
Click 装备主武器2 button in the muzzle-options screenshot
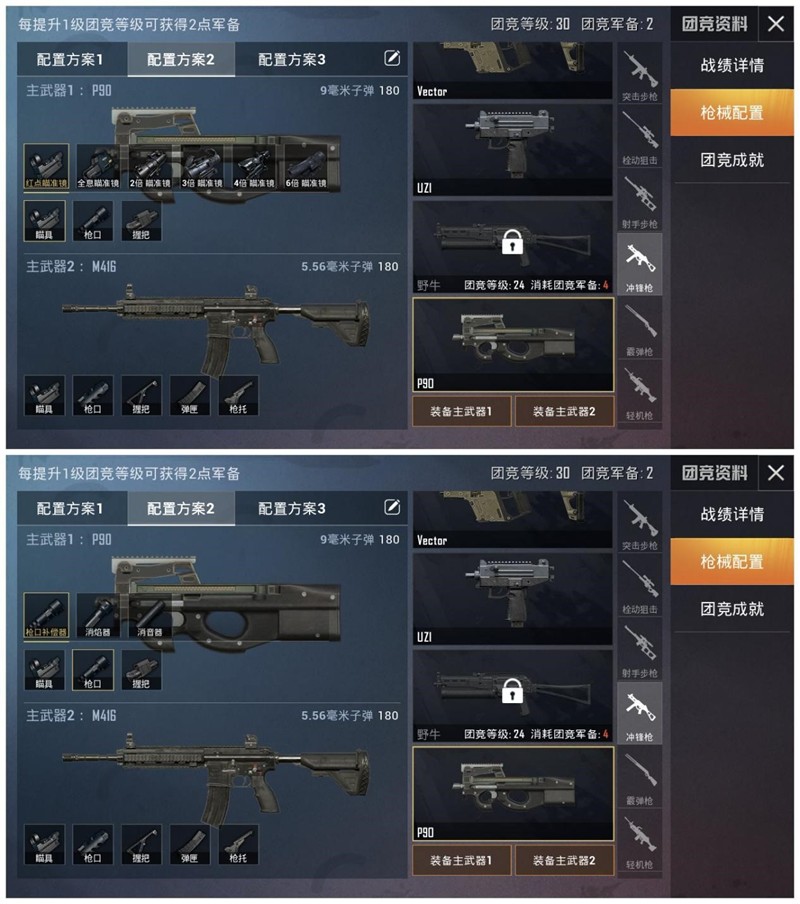point(564,860)
